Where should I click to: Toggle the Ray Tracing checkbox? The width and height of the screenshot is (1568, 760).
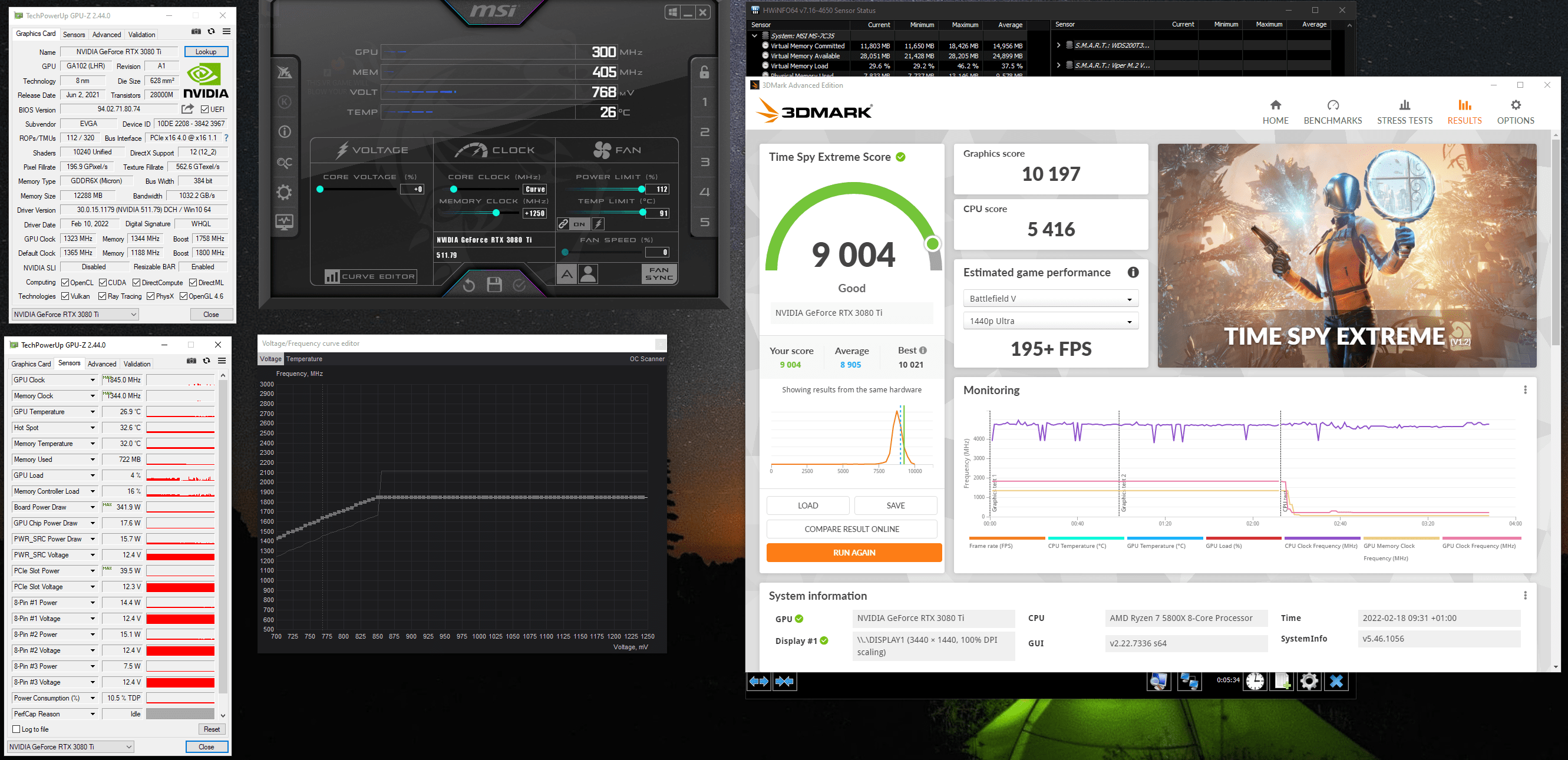[x=102, y=296]
